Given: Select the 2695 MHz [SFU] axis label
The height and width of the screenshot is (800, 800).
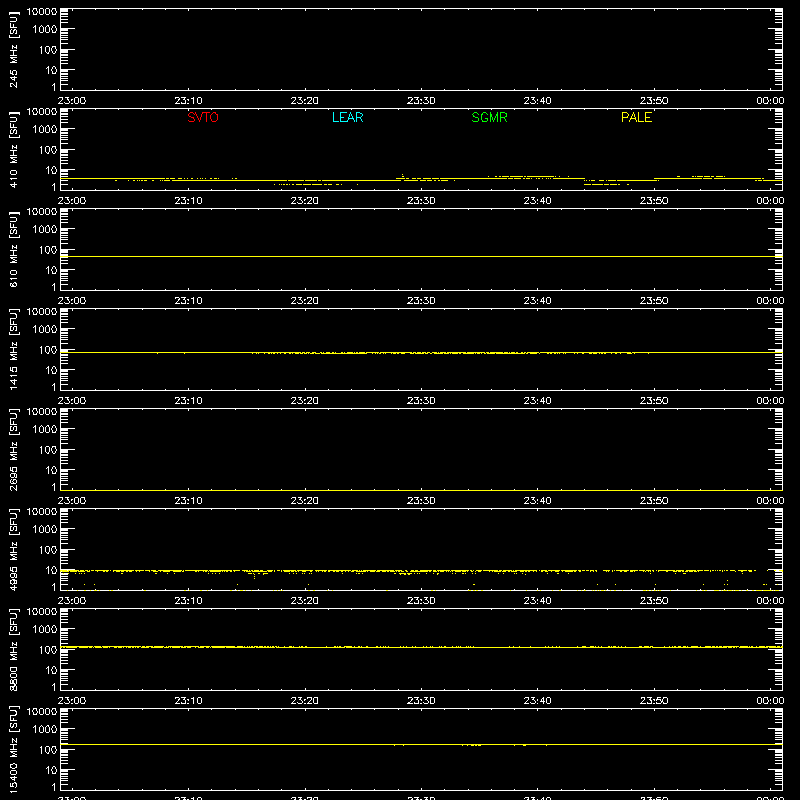Looking at the screenshot, I should [13, 449].
